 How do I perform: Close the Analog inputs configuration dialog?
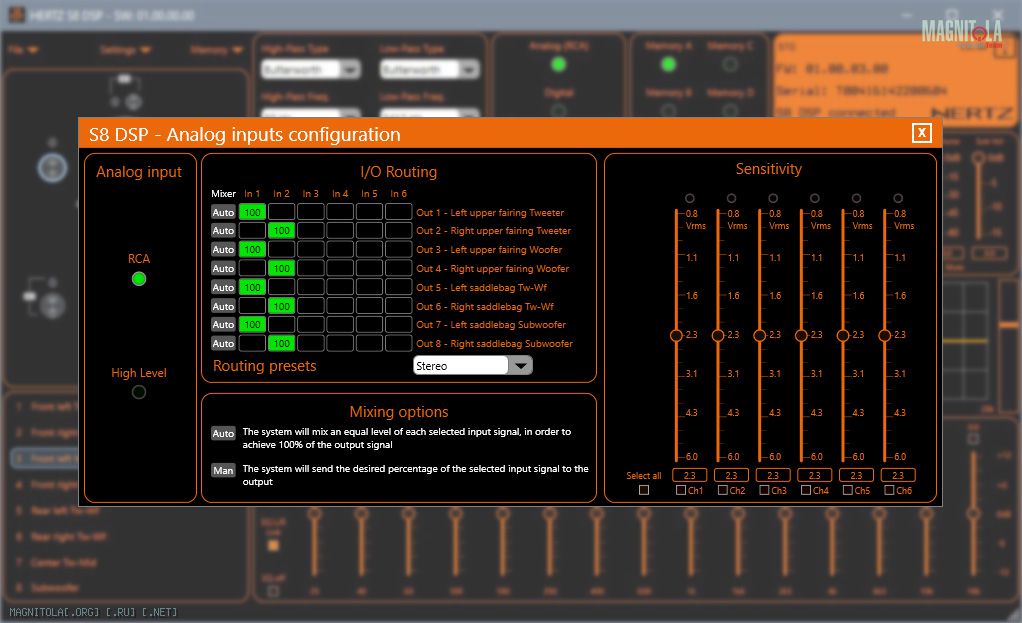922,133
